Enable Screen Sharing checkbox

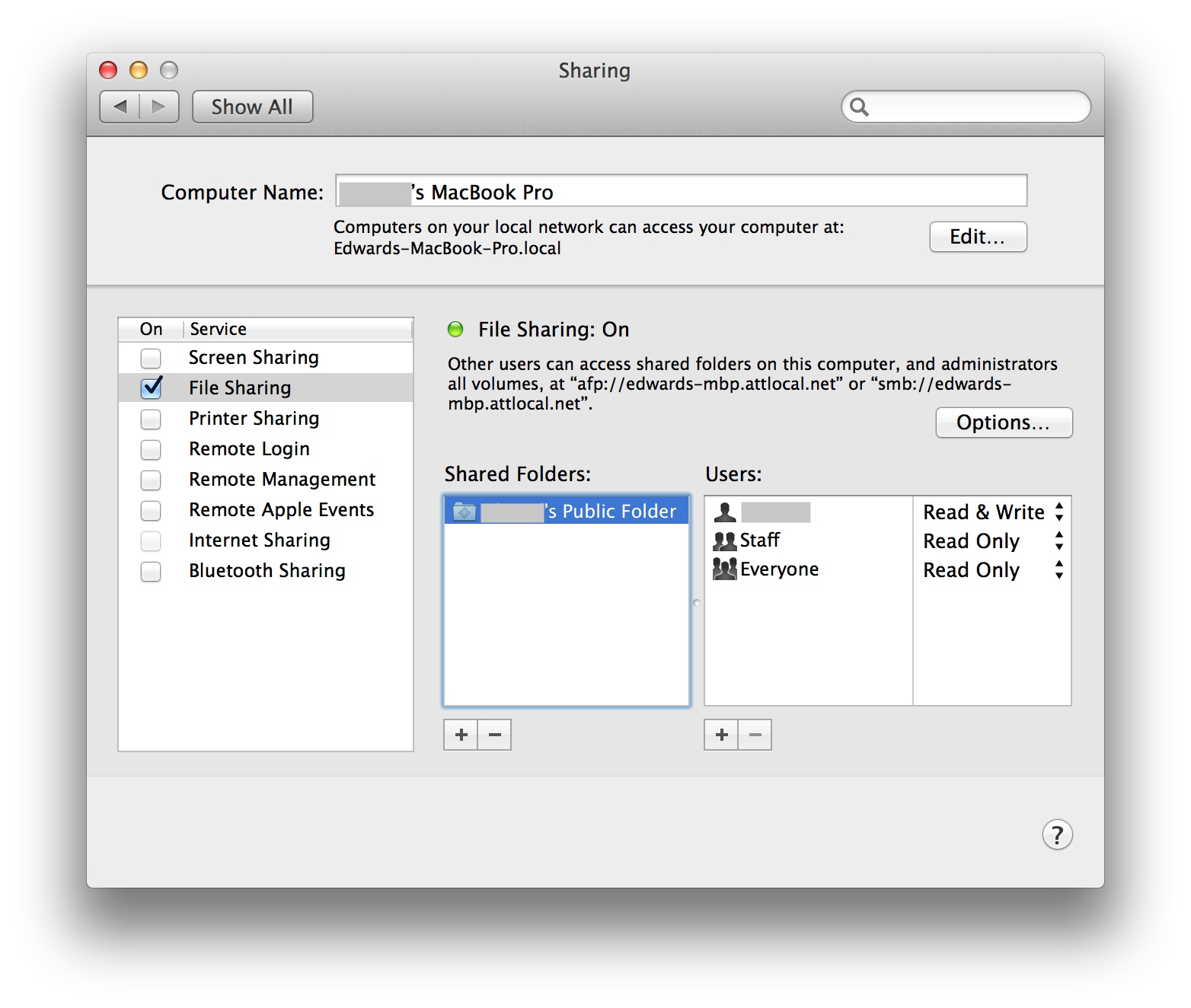pos(151,358)
